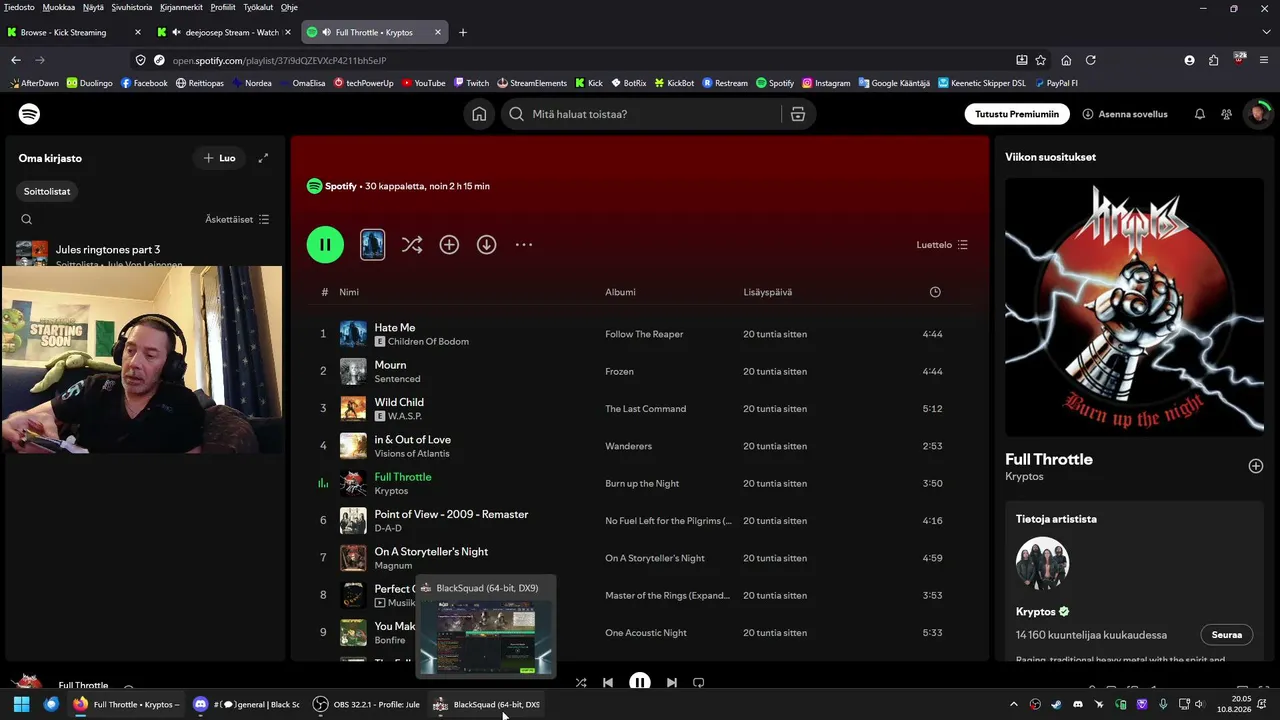Open the Browse icon in Spotify search bar

pos(798,114)
